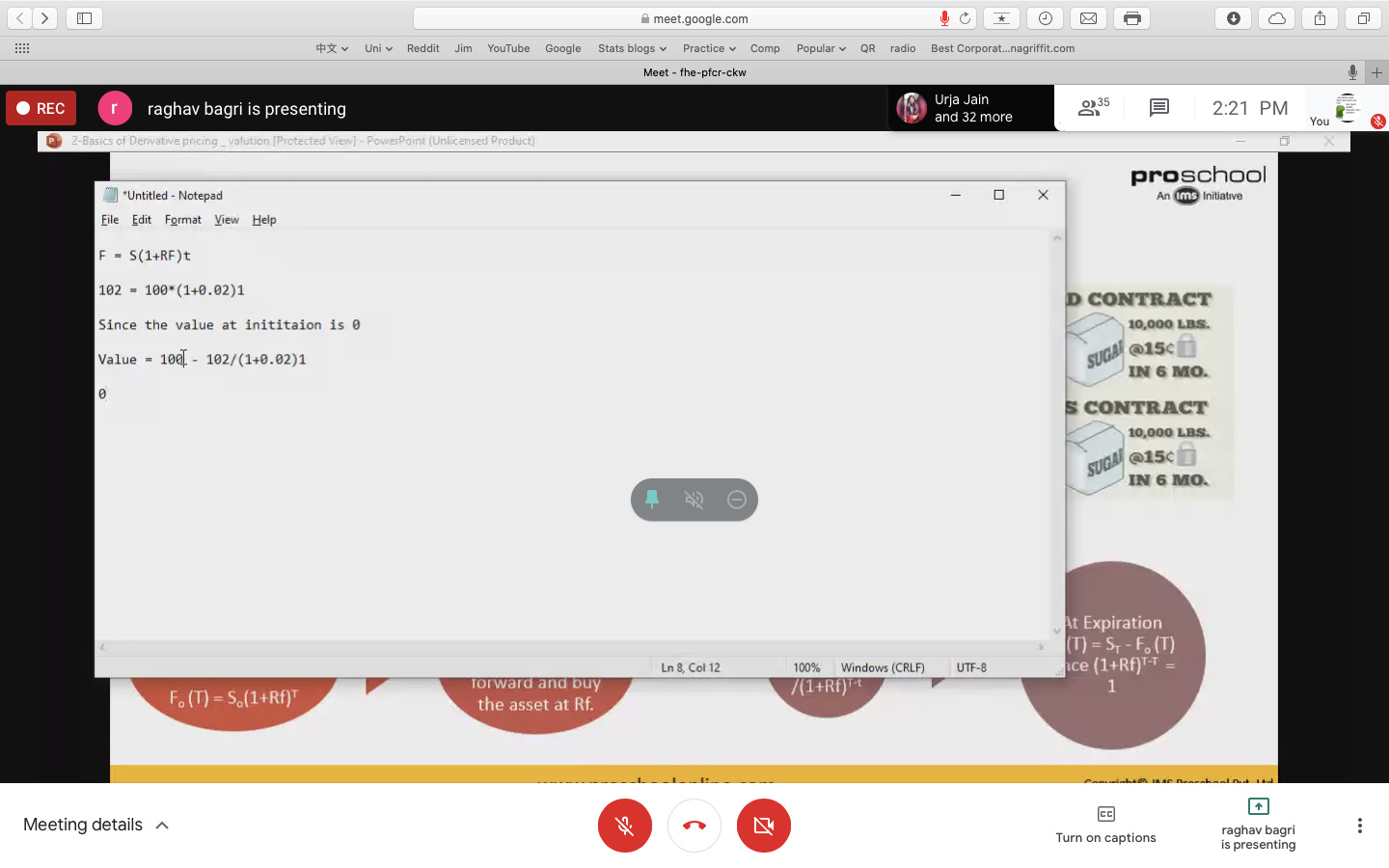Click the red microphone indicator in address bar
1389x868 pixels.
(x=944, y=18)
